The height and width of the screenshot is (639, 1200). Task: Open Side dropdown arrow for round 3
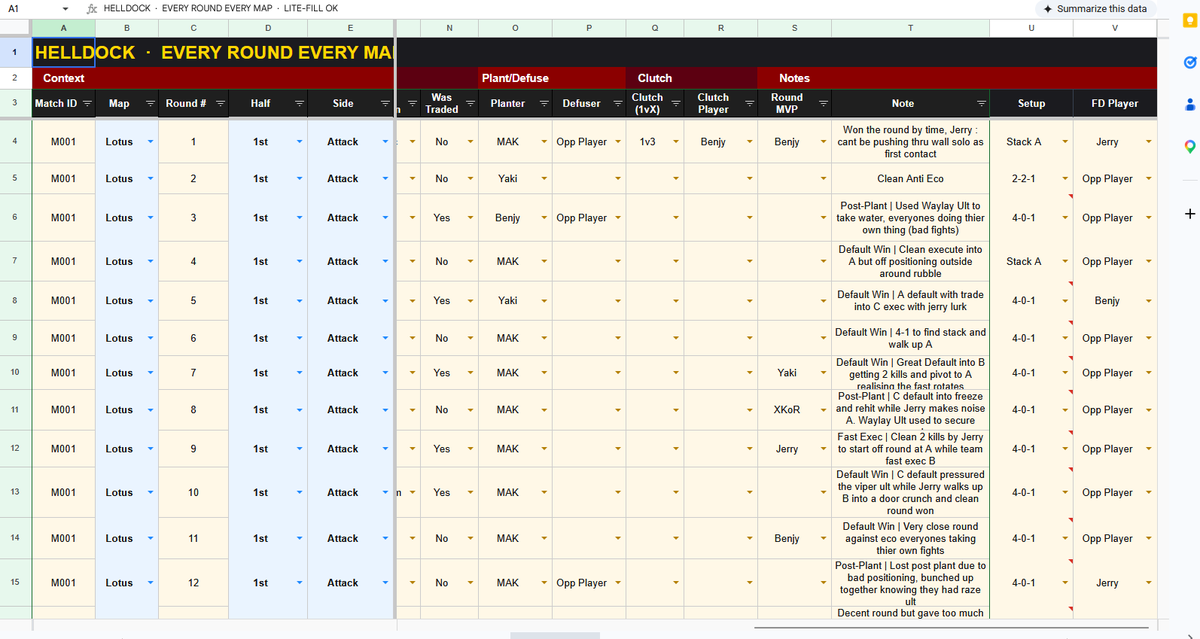(x=385, y=218)
